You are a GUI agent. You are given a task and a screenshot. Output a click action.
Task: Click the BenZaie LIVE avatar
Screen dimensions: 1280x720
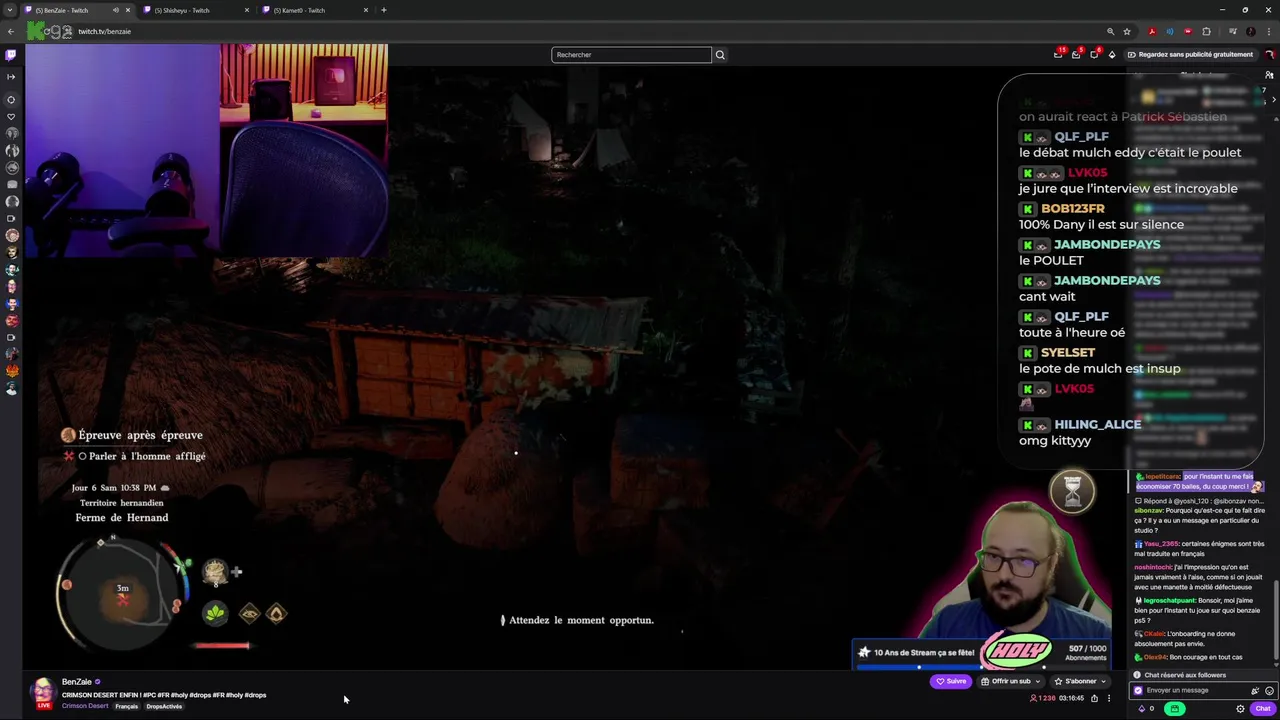click(x=43, y=692)
